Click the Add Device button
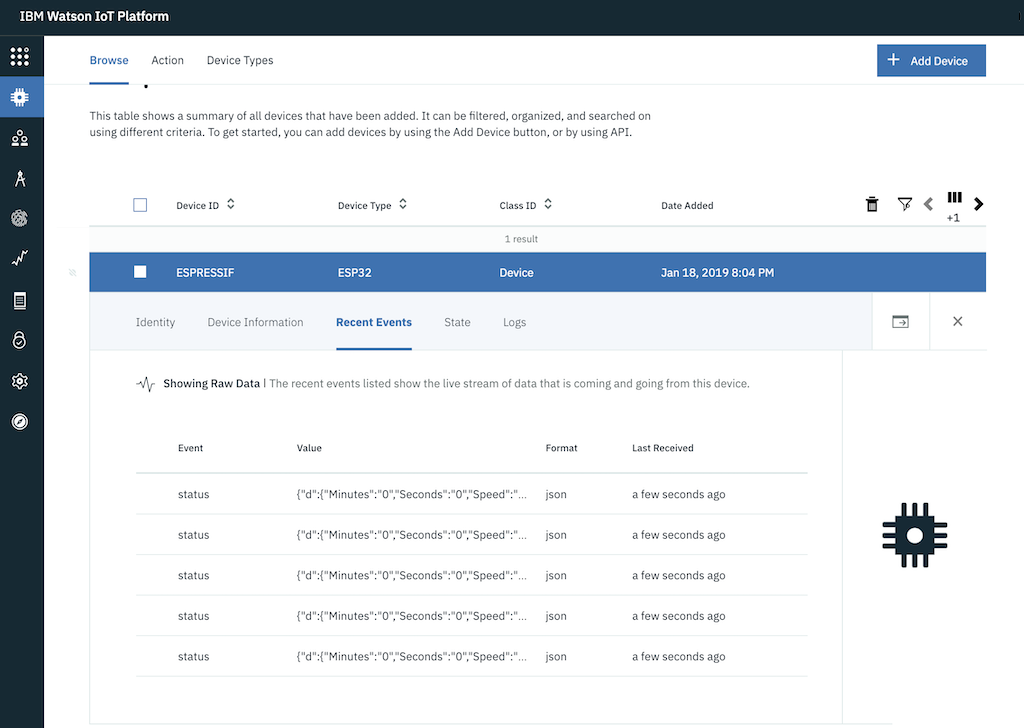Viewport: 1024px width, 728px height. pos(931,61)
